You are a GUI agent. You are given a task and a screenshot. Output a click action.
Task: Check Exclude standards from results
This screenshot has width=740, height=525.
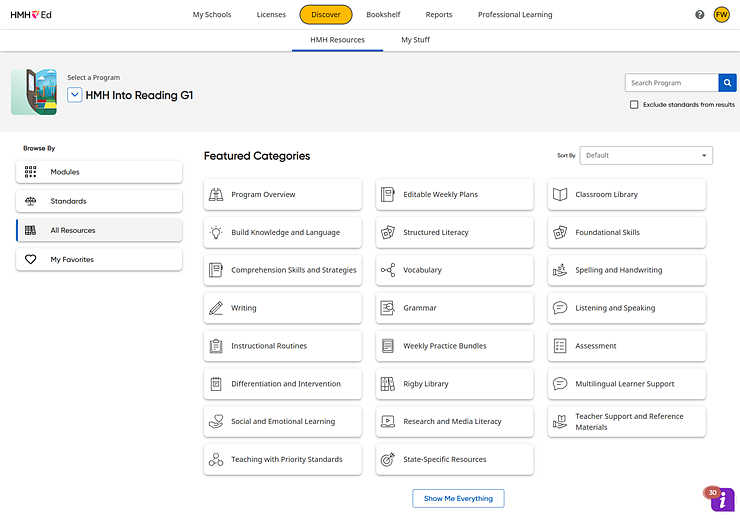tap(634, 104)
